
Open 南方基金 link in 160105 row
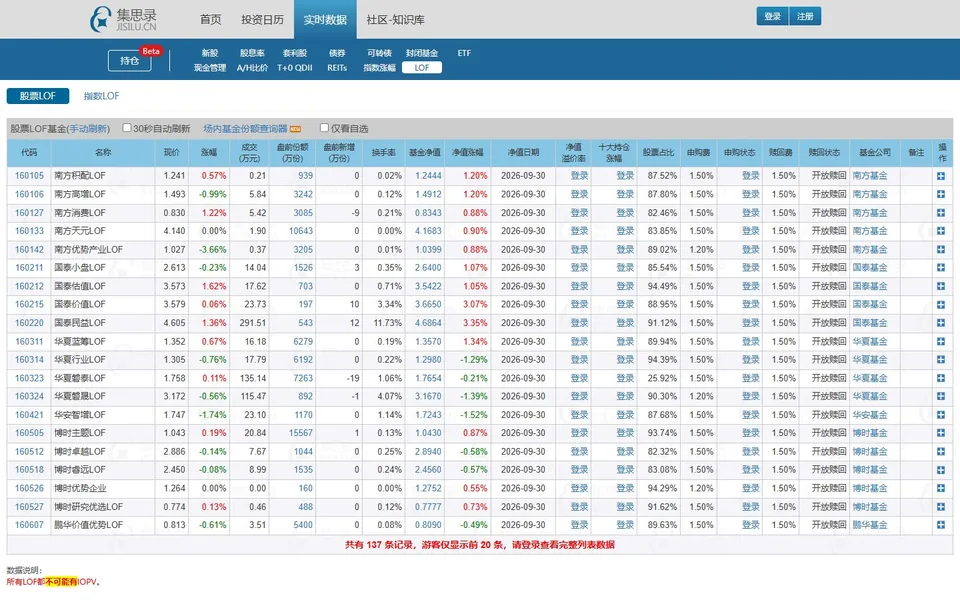(870, 176)
